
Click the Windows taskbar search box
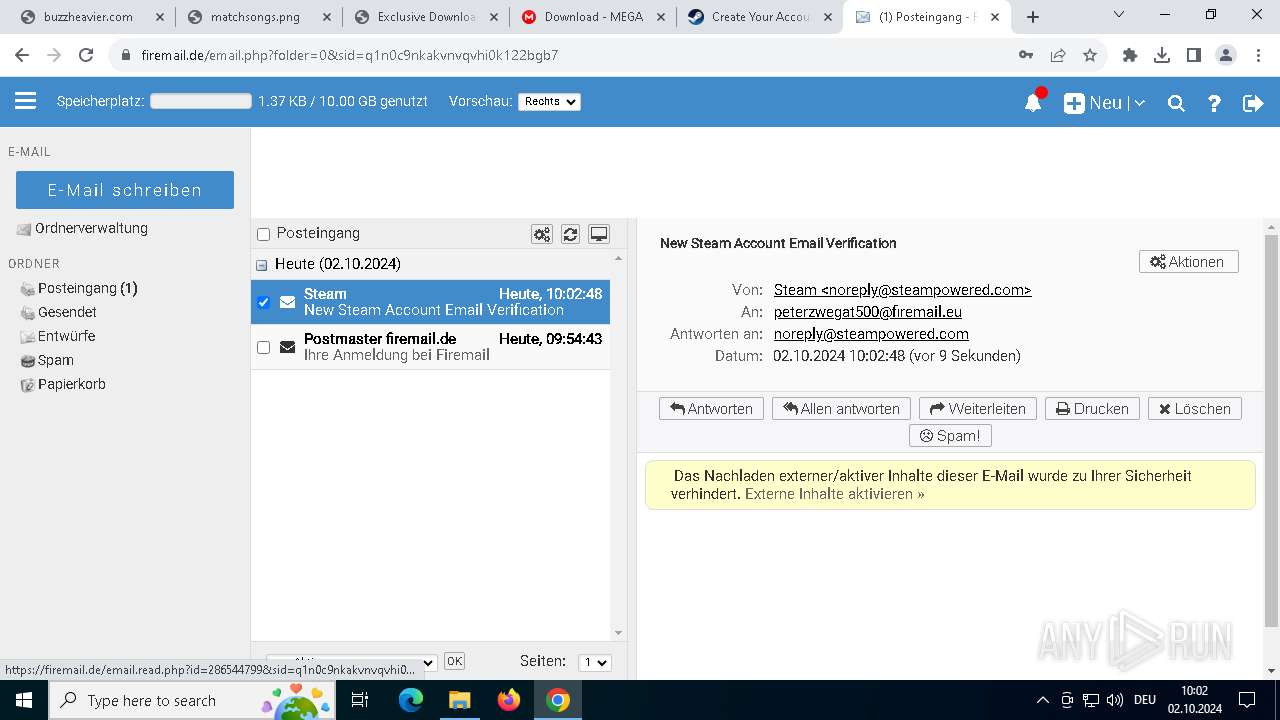(191, 700)
